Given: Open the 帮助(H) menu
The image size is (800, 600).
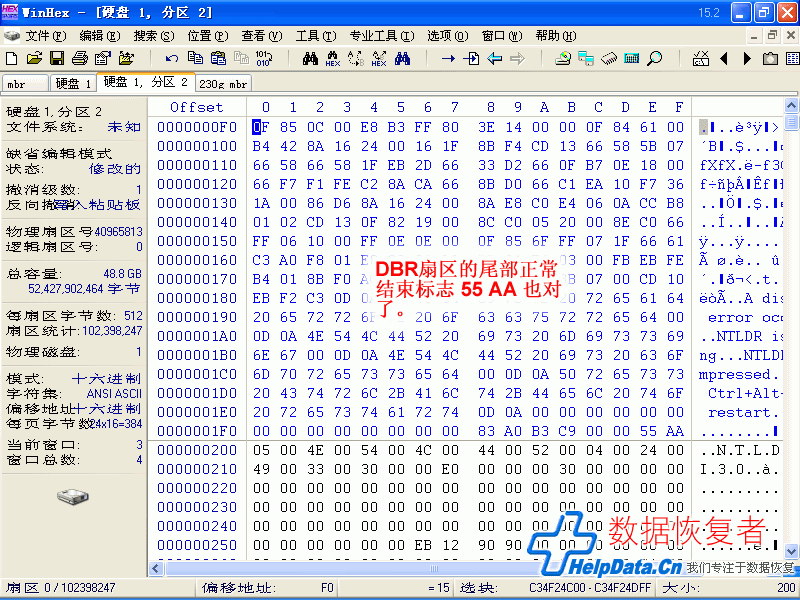Looking at the screenshot, I should (556, 36).
